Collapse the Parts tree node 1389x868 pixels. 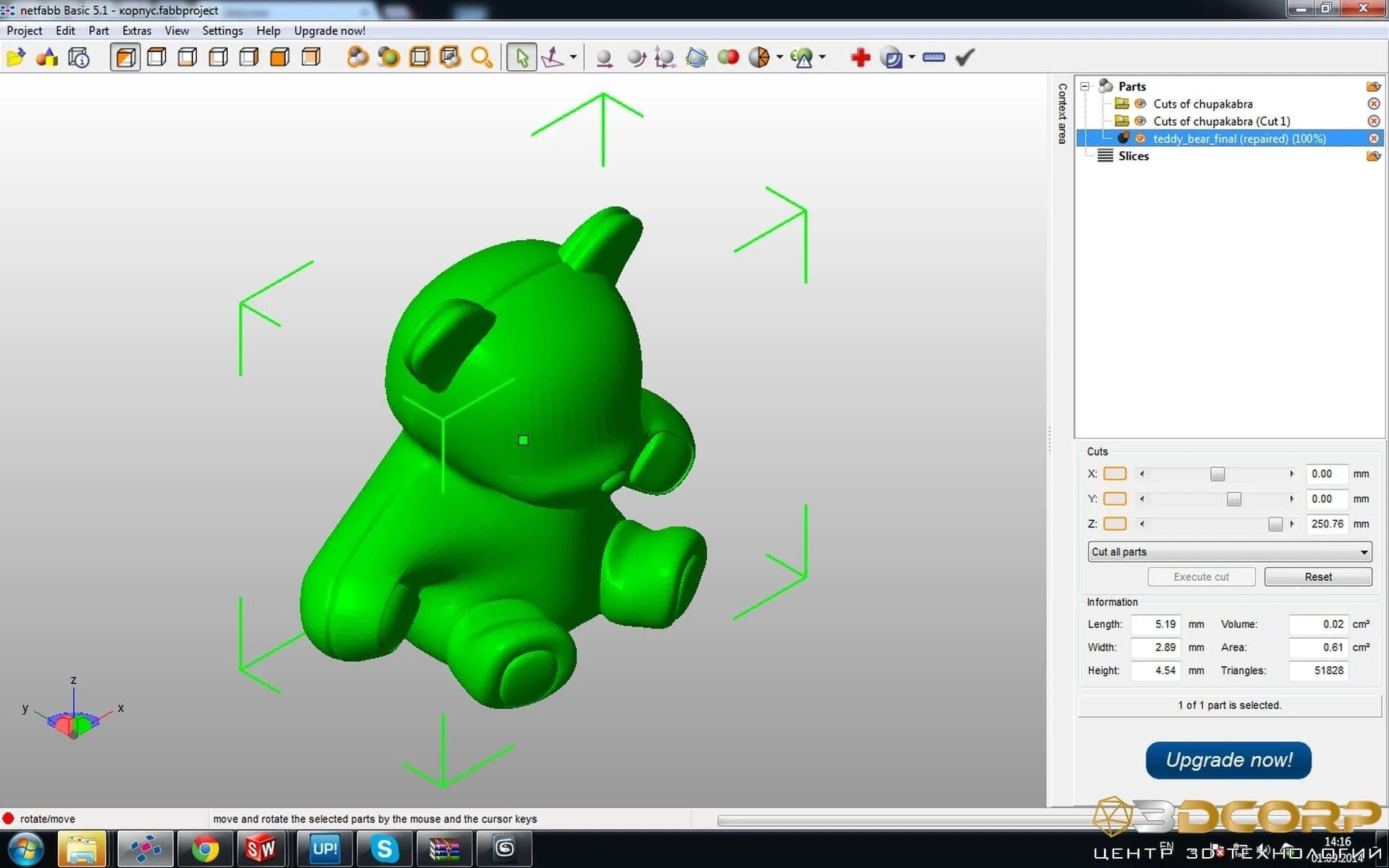coord(1084,86)
